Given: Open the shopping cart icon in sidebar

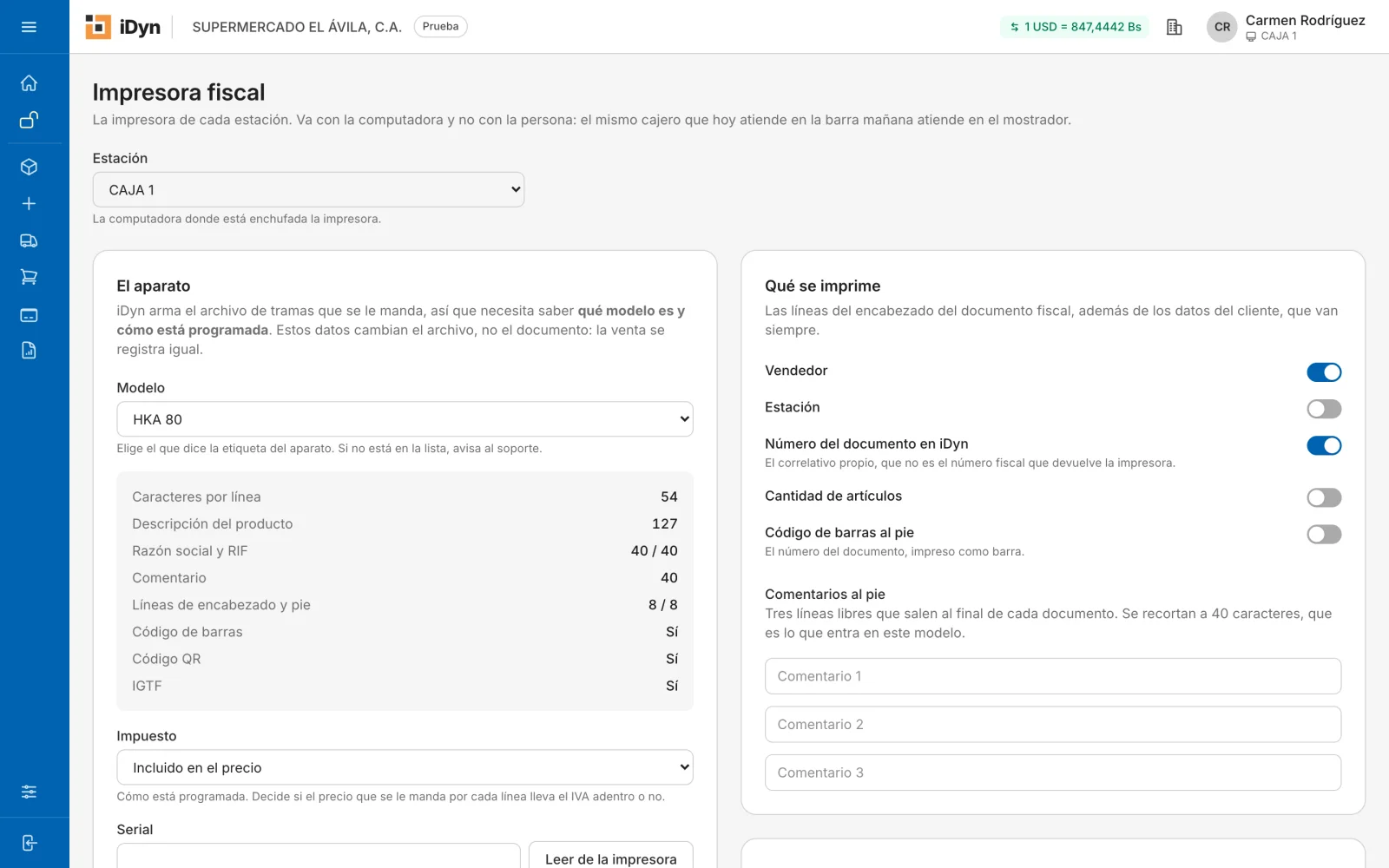Looking at the screenshot, I should click(x=29, y=277).
